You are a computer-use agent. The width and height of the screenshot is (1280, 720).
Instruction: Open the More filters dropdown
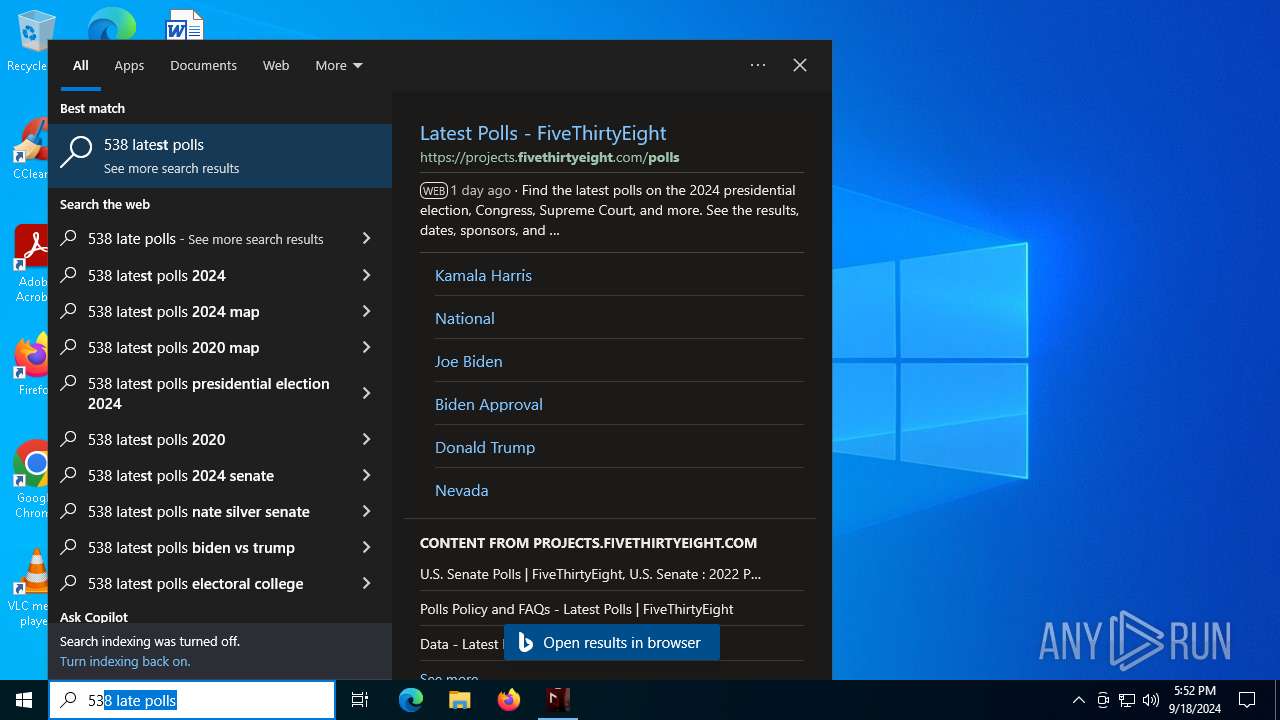click(x=339, y=65)
